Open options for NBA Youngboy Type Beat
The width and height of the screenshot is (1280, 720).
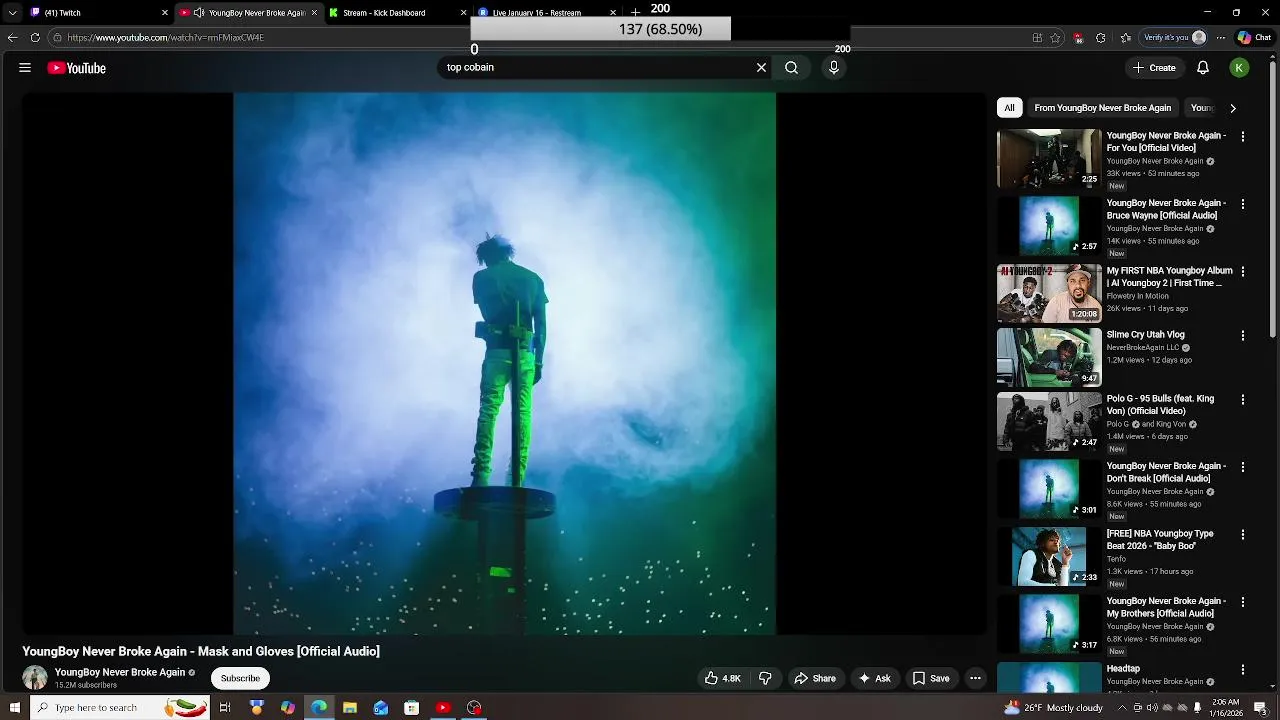tap(1243, 534)
